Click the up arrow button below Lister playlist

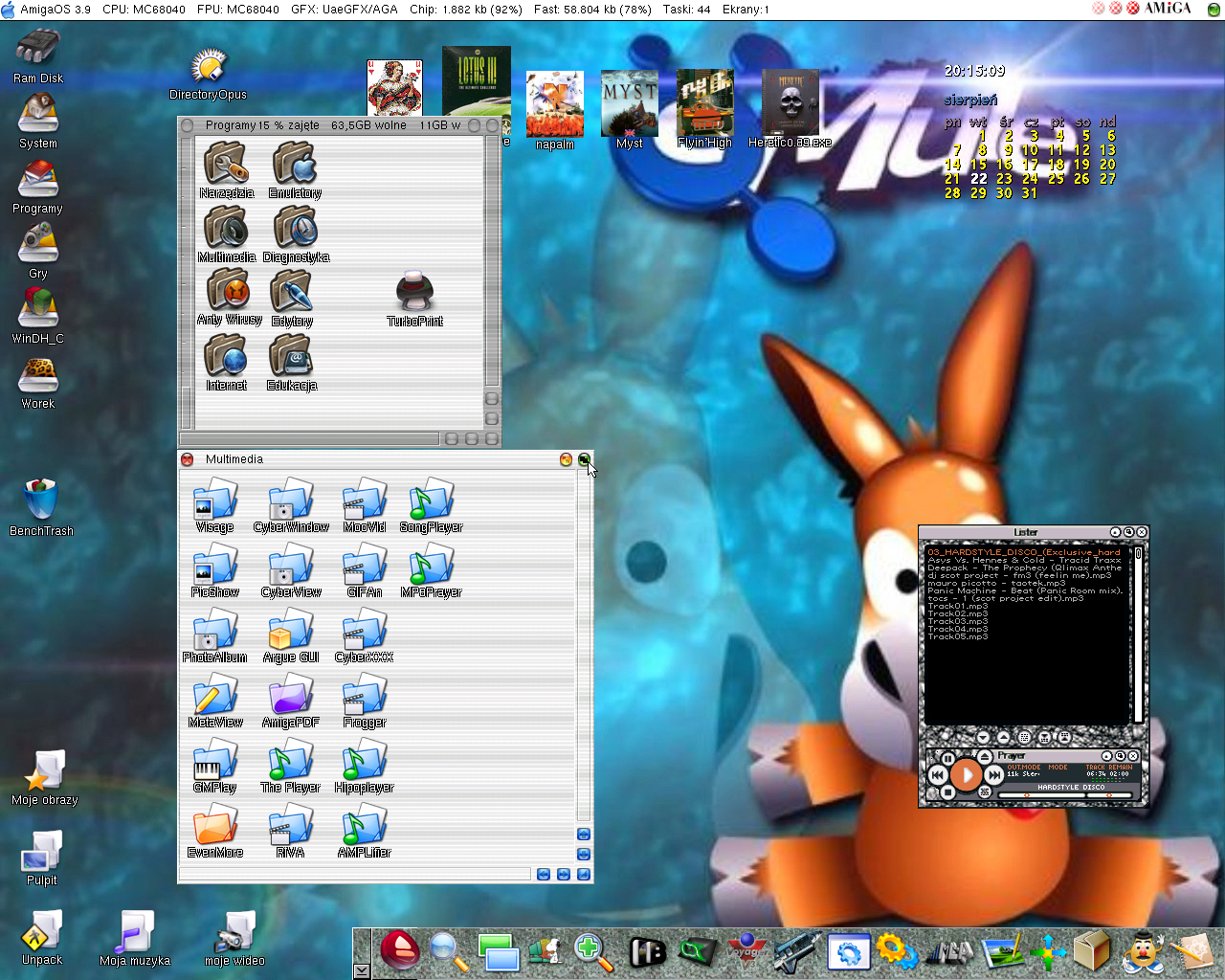[1004, 737]
